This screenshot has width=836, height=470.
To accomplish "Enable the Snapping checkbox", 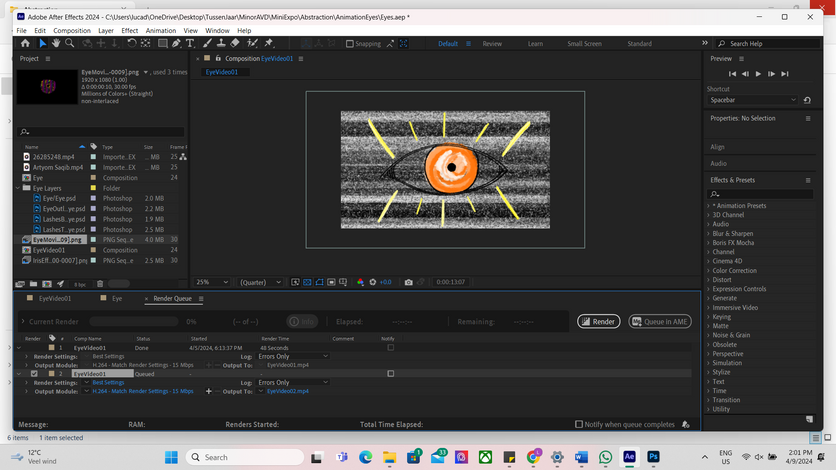I will click(350, 44).
